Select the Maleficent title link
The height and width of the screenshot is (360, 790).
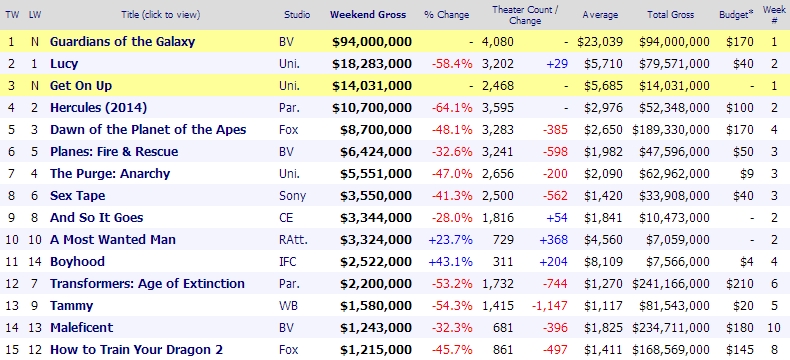click(x=82, y=328)
